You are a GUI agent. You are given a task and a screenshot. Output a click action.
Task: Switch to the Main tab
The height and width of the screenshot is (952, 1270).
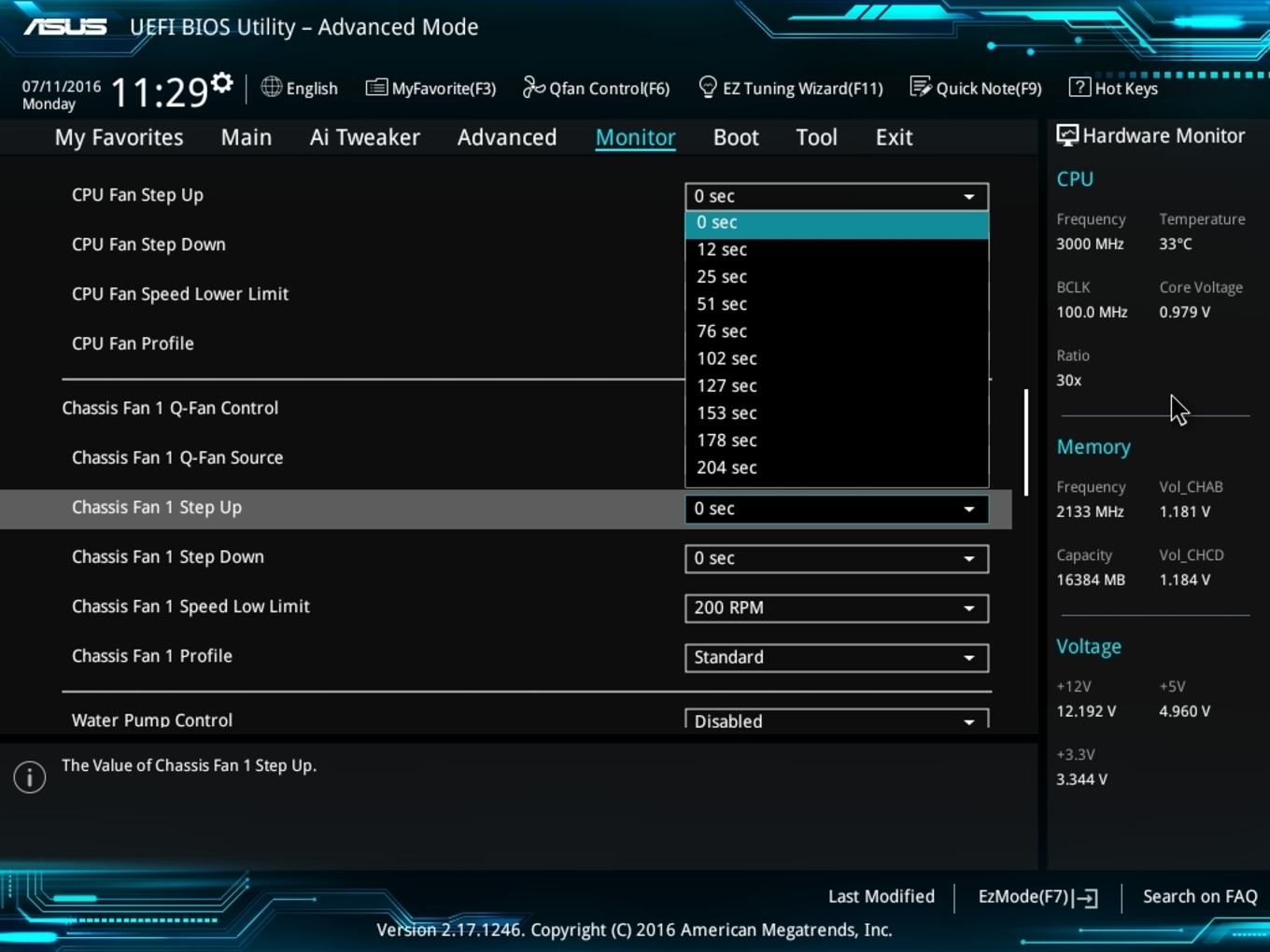[x=247, y=137]
